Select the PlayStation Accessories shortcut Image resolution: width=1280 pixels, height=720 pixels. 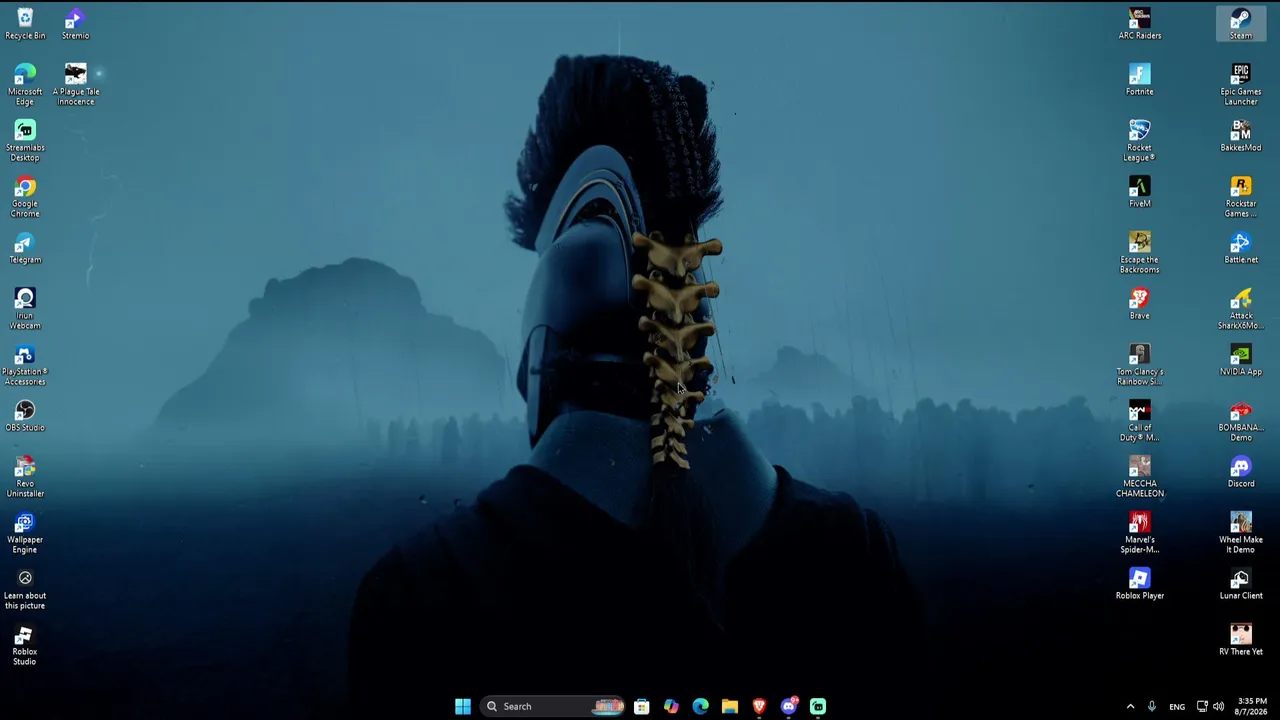point(25,365)
